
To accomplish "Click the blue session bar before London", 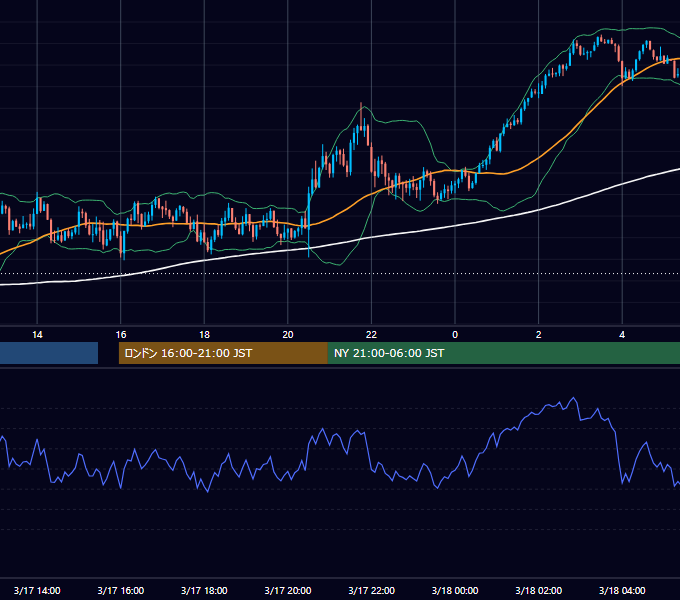I will tap(49, 353).
